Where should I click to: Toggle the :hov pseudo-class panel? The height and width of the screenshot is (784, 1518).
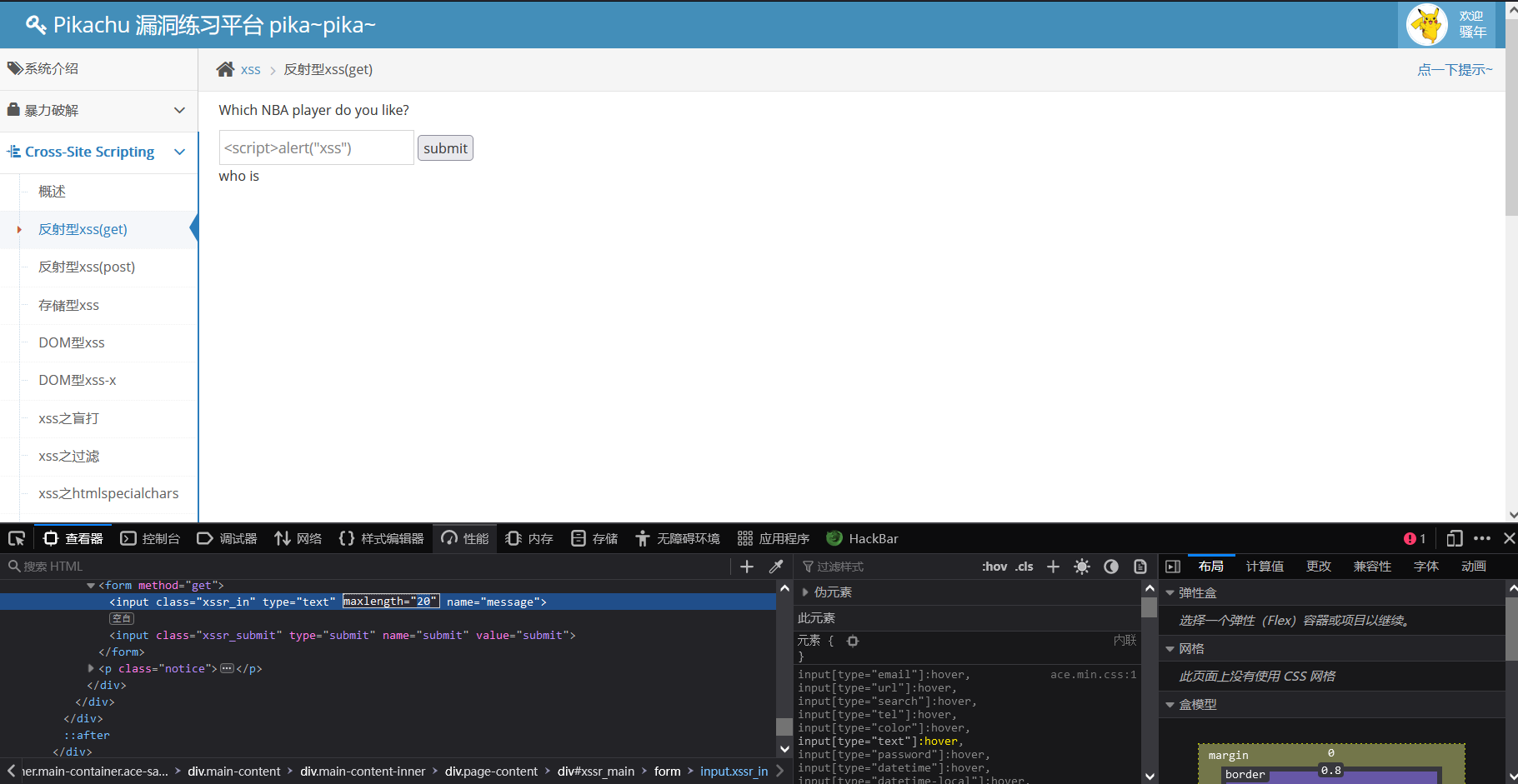(994, 567)
